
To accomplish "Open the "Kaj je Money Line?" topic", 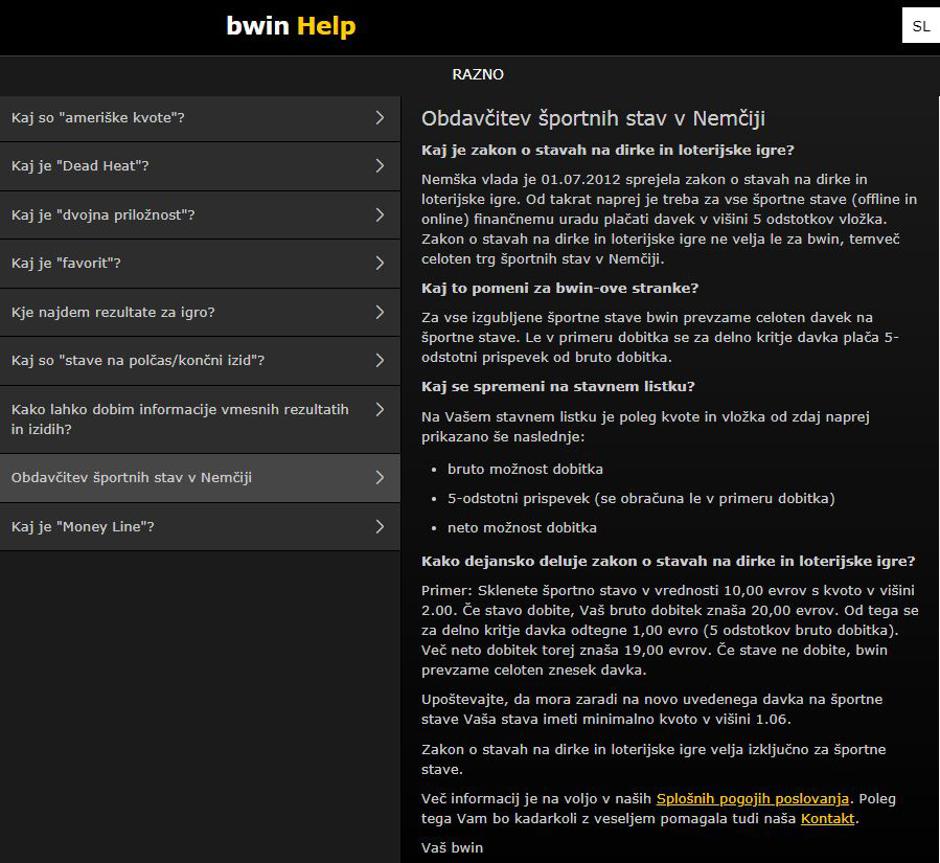I will (x=83, y=527).
